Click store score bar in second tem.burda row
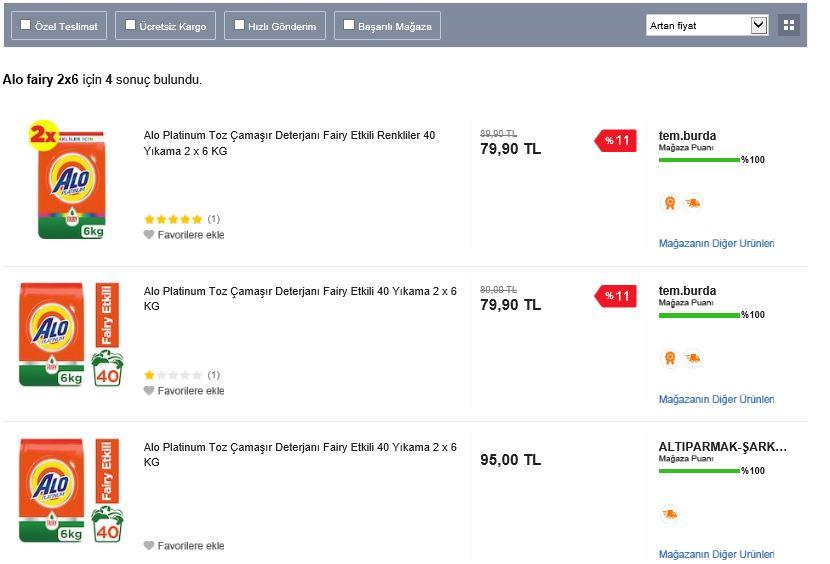 tap(699, 315)
